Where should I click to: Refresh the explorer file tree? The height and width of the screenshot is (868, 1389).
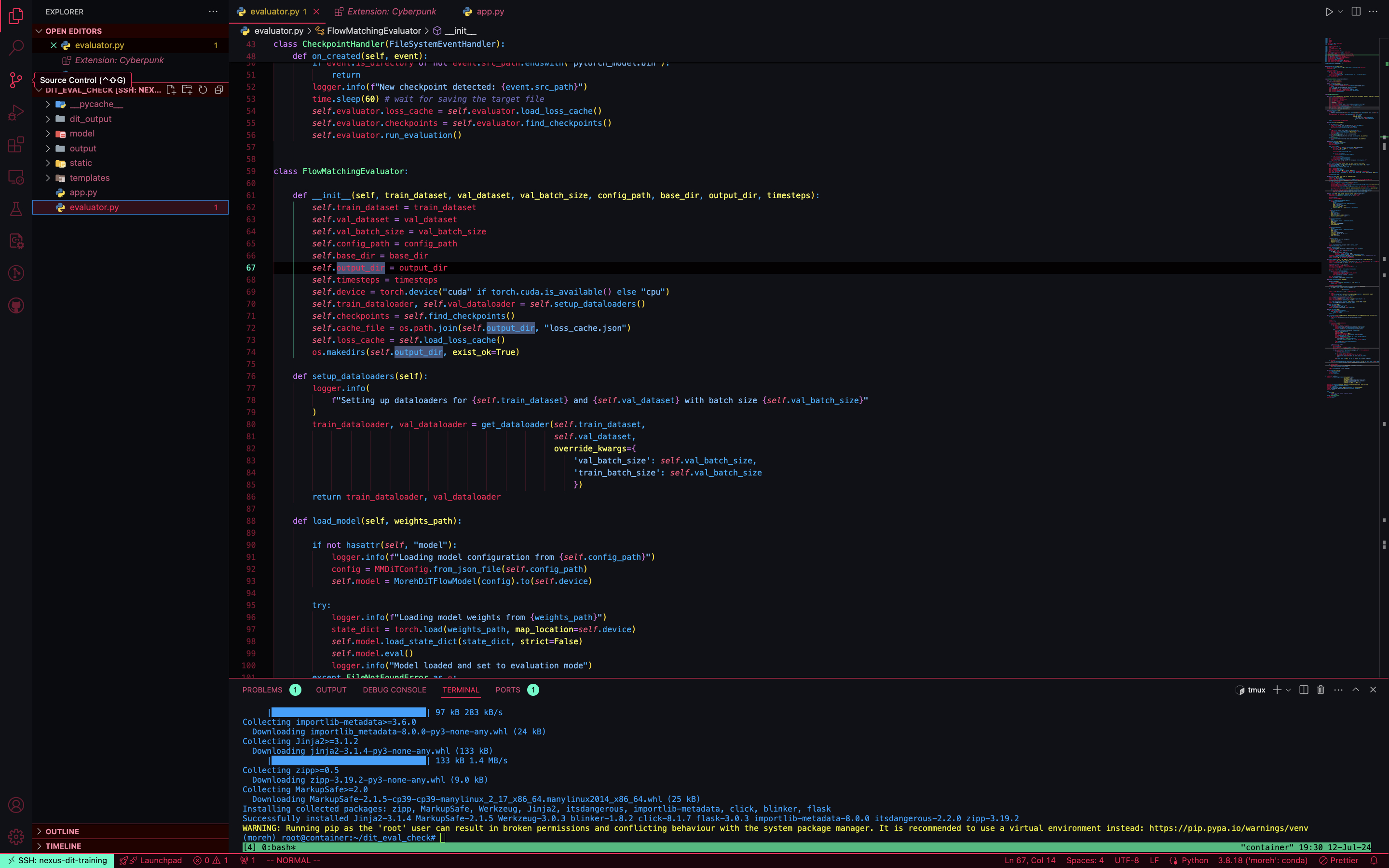click(x=203, y=90)
